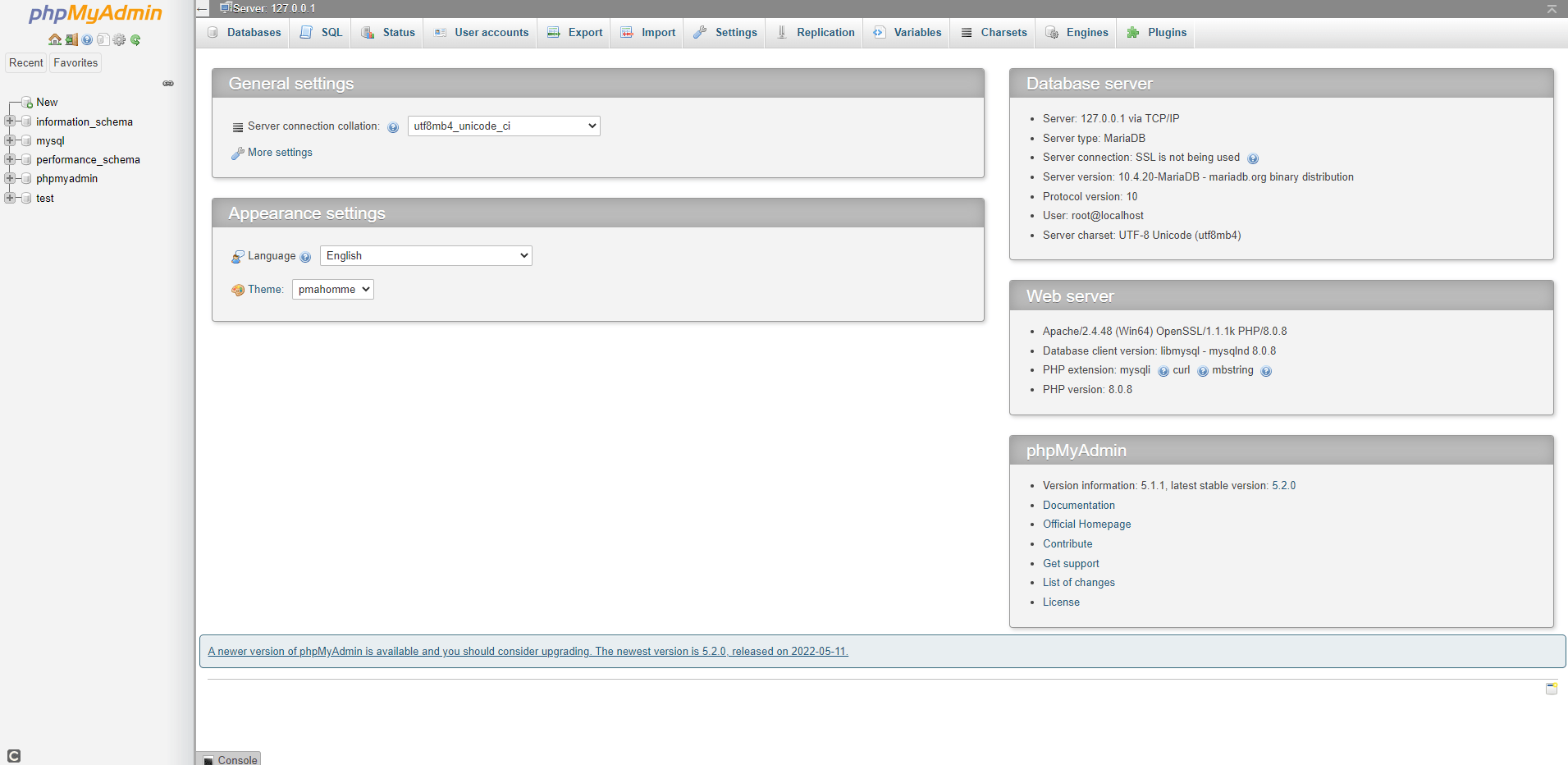Click the phpMyAdmin logo

coord(96,13)
